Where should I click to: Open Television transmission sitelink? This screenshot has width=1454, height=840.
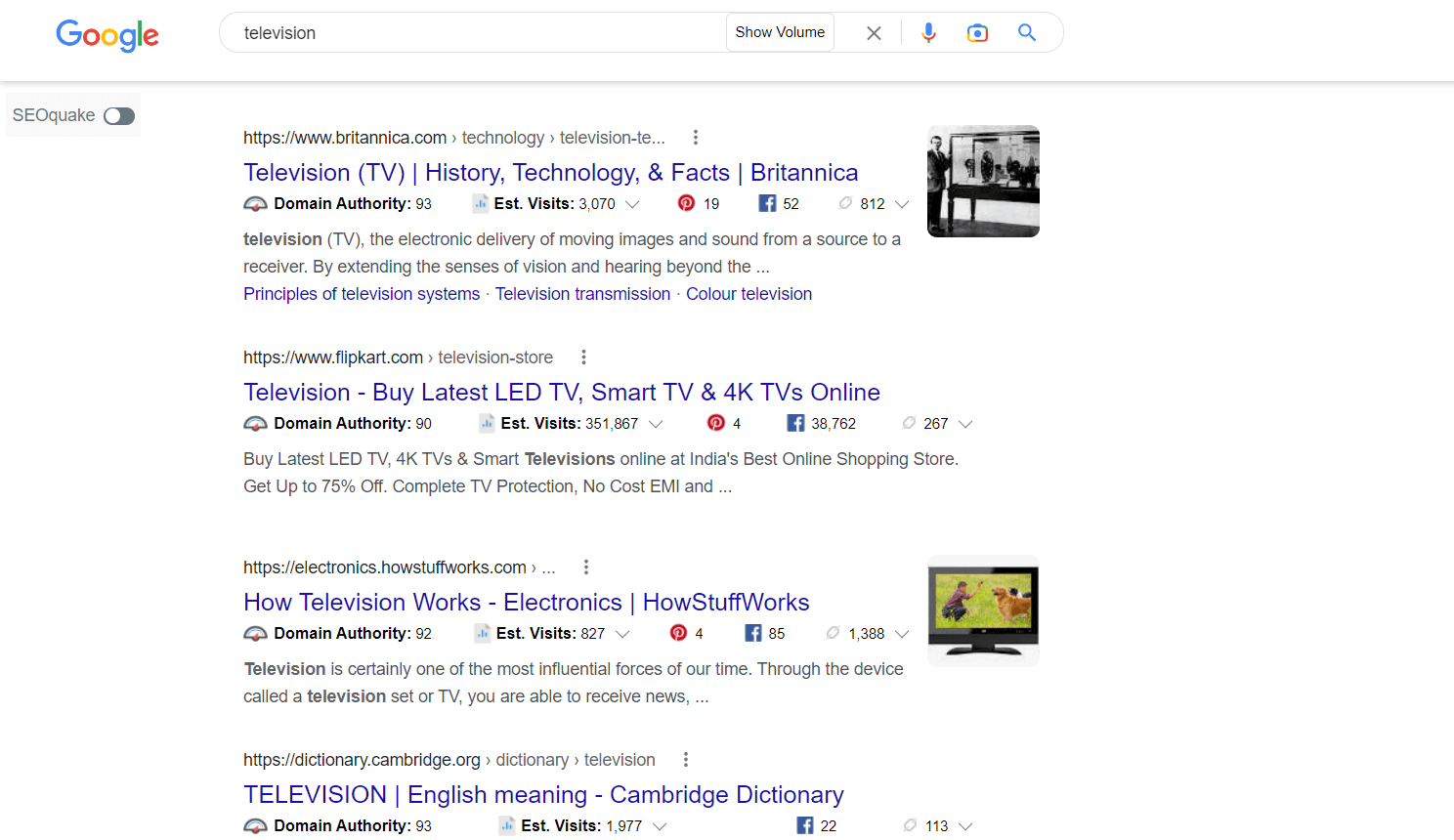[x=582, y=294]
